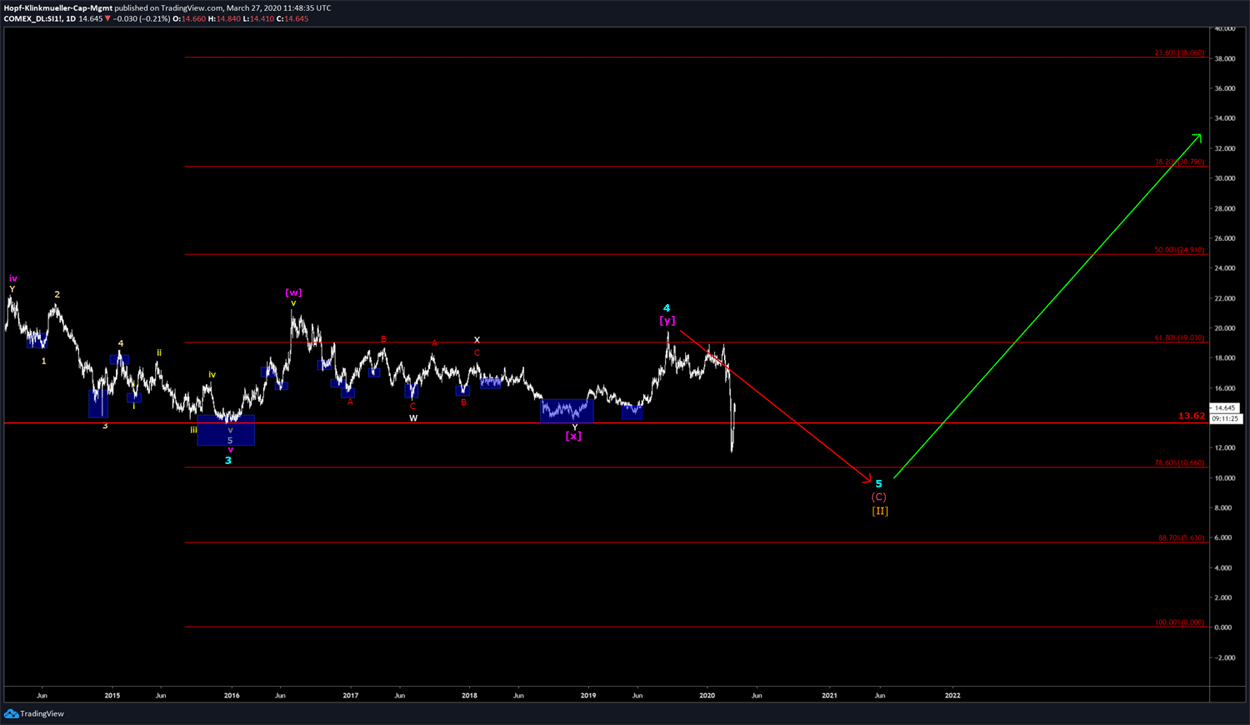Click the red projection arrow head
The image size is (1250, 725).
[866, 481]
